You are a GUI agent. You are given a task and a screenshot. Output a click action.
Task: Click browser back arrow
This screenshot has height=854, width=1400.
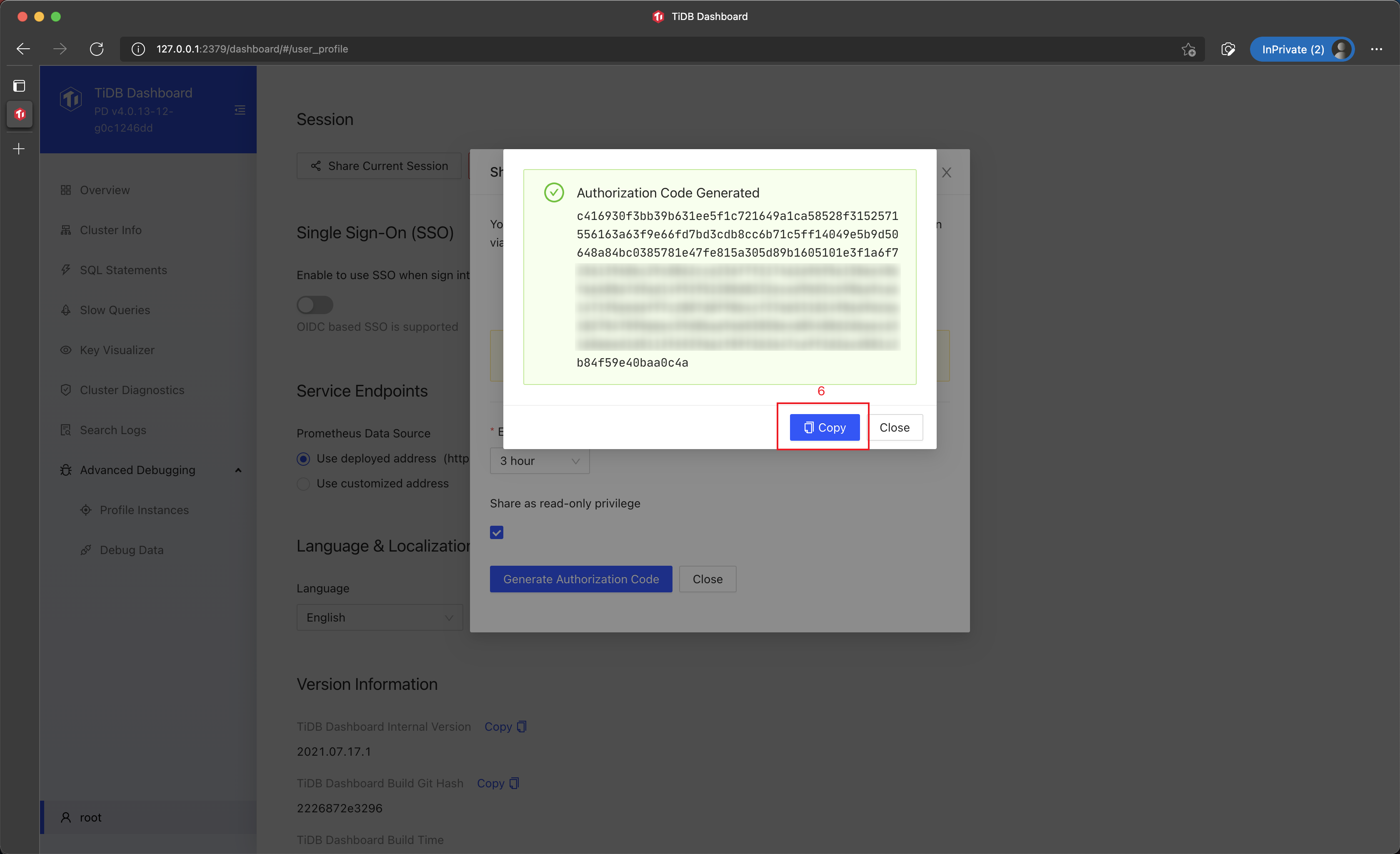[23, 49]
